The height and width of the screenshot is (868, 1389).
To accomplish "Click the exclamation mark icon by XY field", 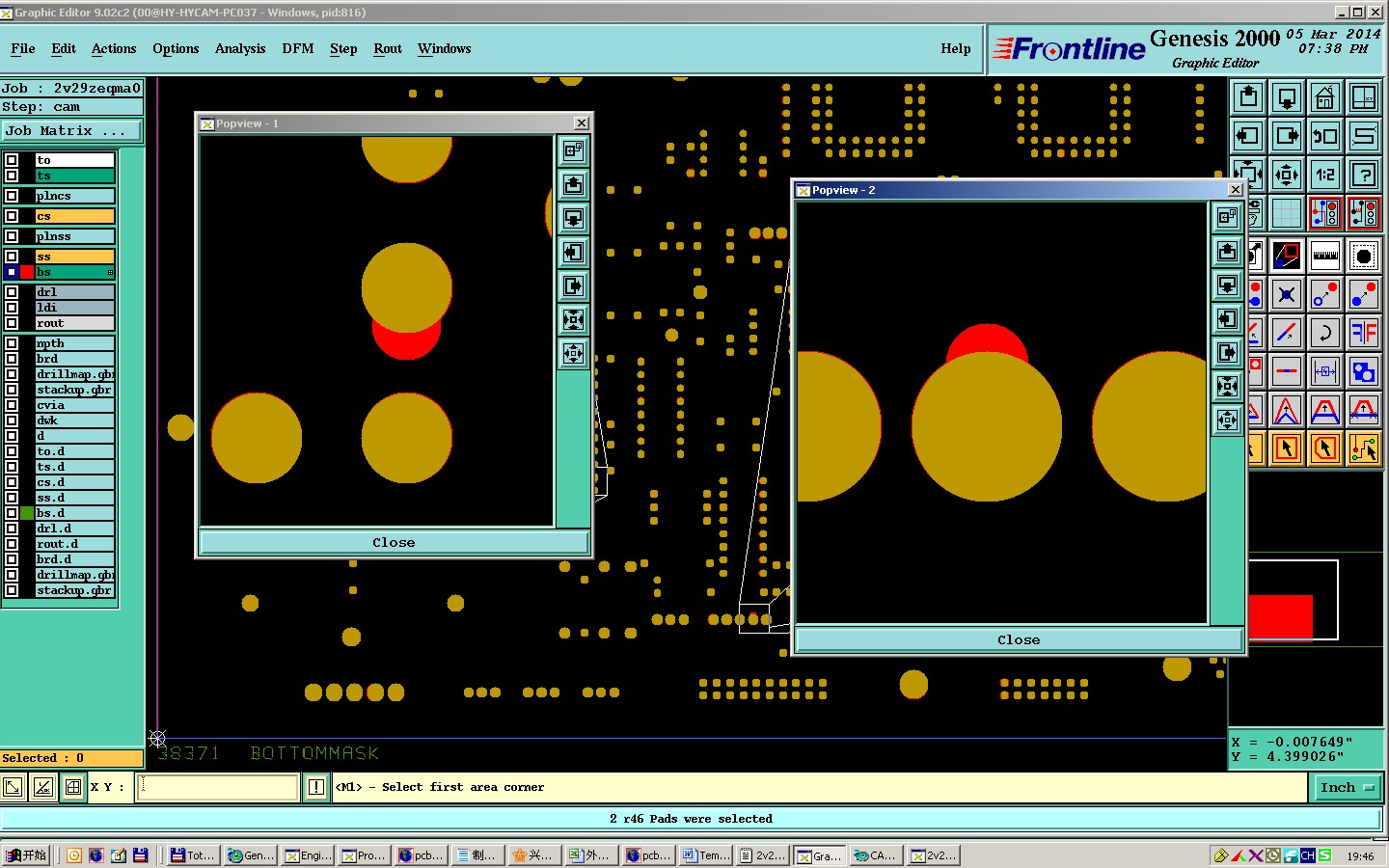I will (x=316, y=787).
